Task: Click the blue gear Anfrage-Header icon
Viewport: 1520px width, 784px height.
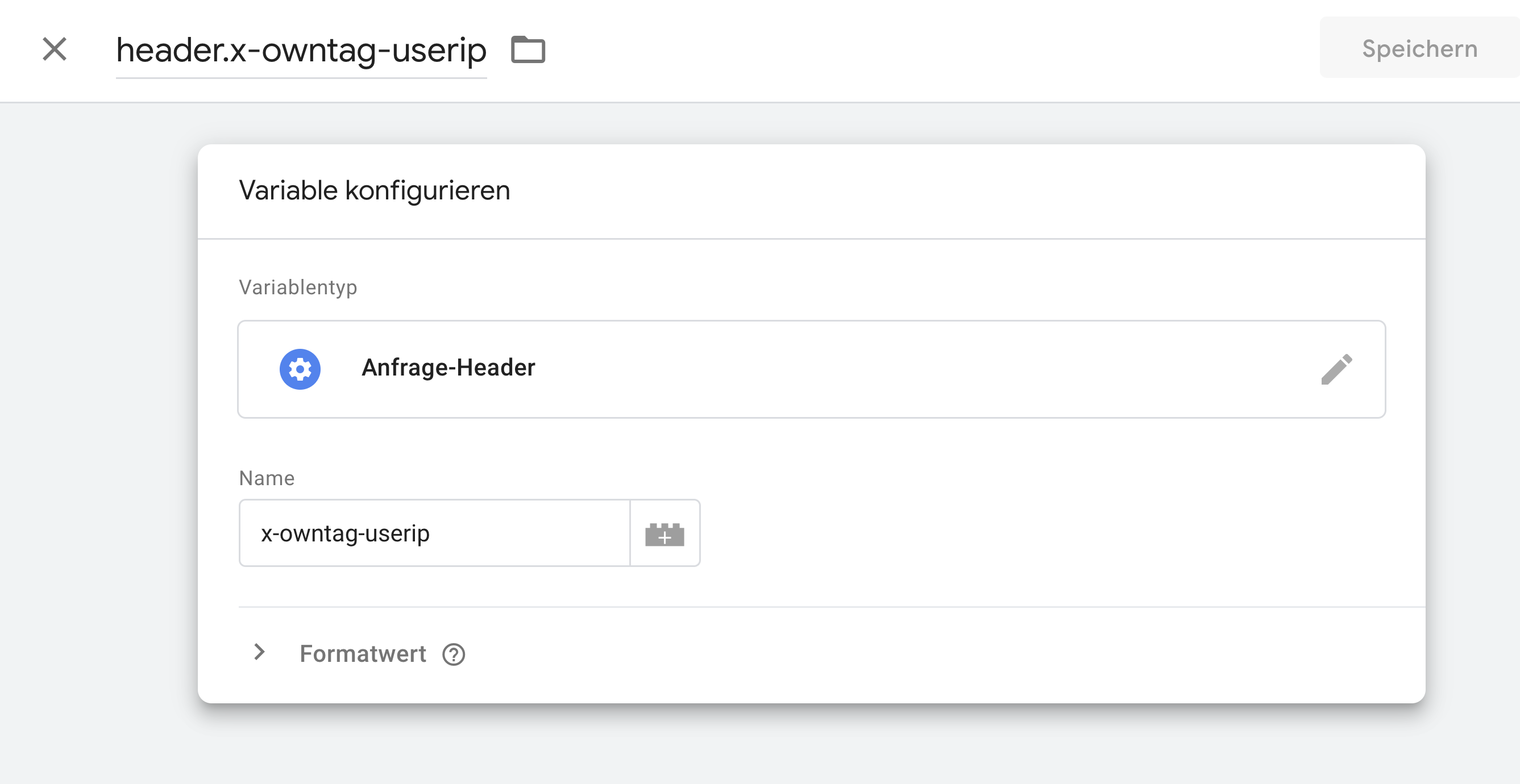Action: coord(300,369)
